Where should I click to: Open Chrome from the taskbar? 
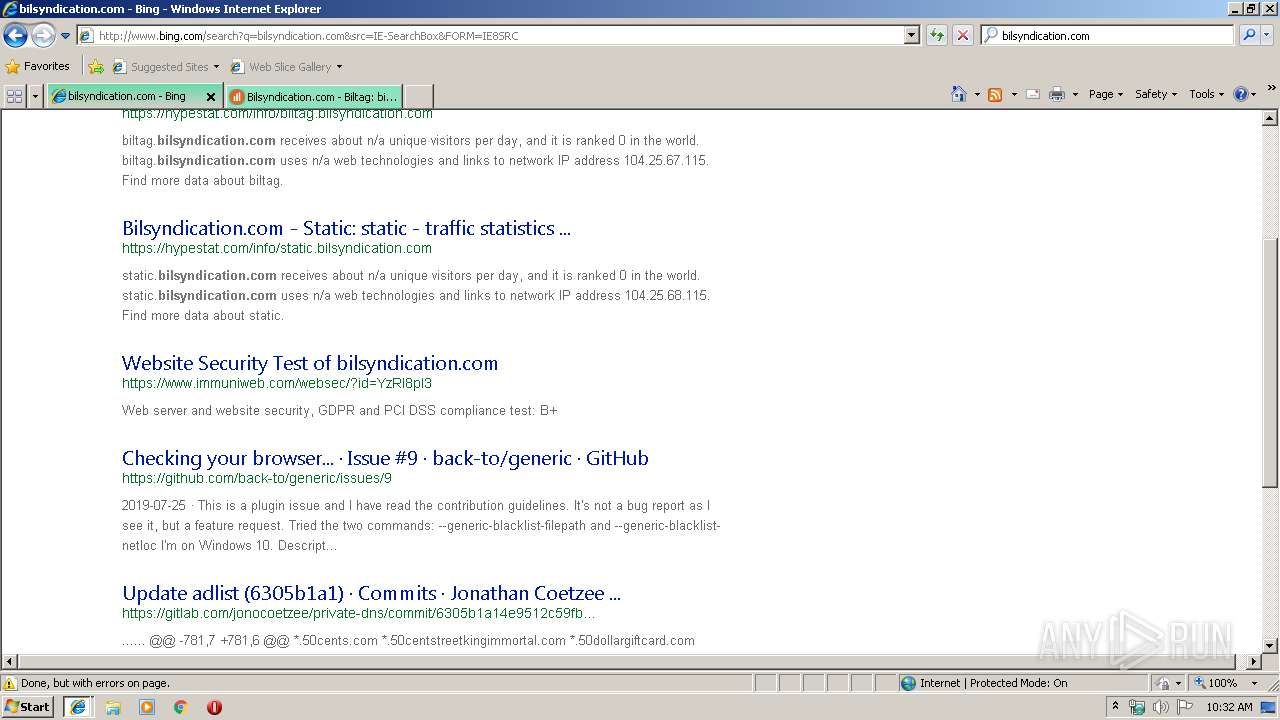pyautogui.click(x=181, y=707)
